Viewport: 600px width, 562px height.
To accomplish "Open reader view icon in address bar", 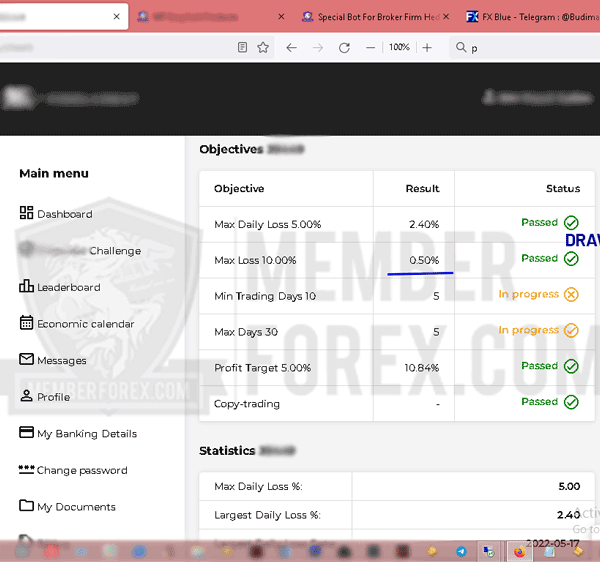I will pos(243,47).
